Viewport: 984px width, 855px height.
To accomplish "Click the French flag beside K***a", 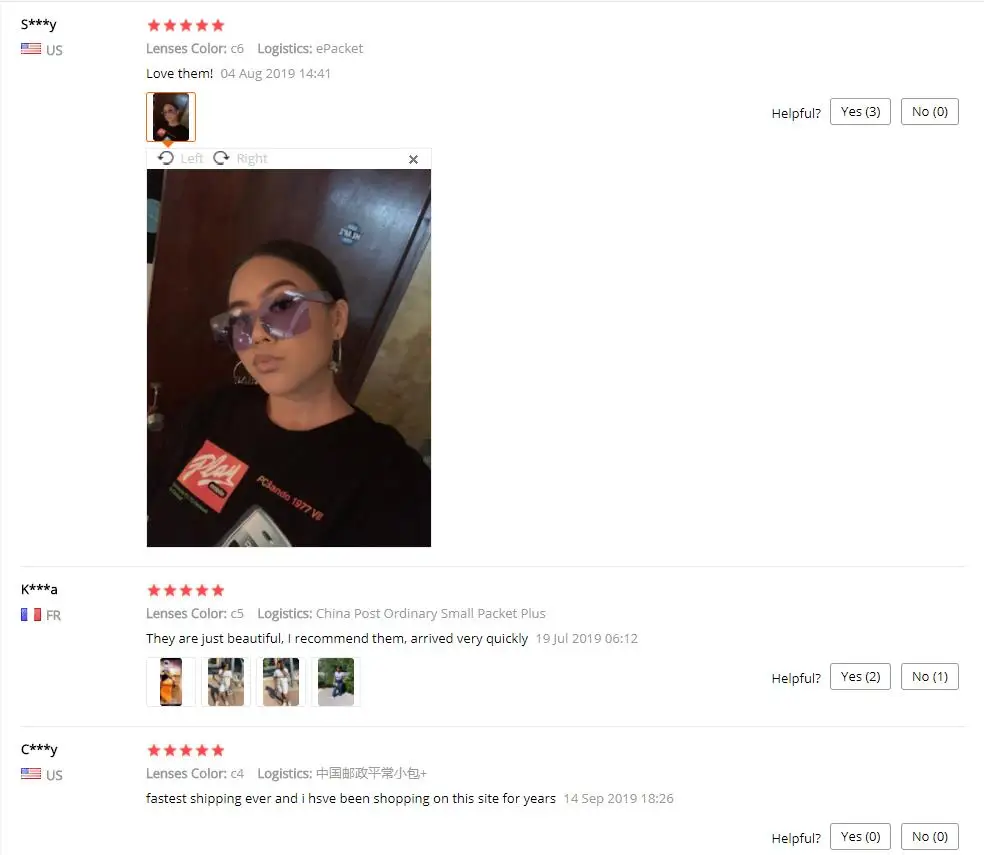I will [31, 615].
